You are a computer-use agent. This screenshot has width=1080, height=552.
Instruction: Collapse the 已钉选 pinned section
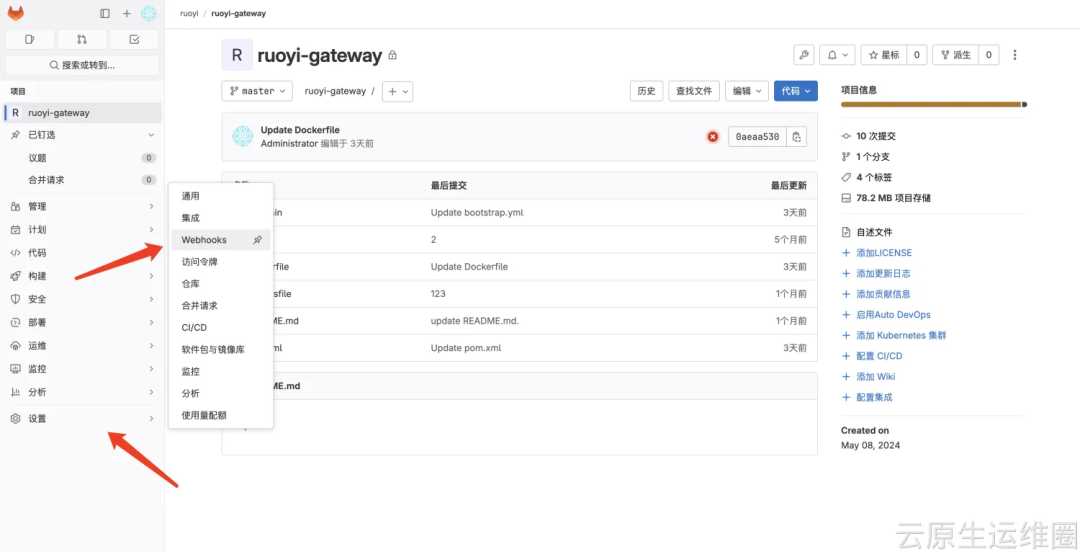tap(83, 135)
